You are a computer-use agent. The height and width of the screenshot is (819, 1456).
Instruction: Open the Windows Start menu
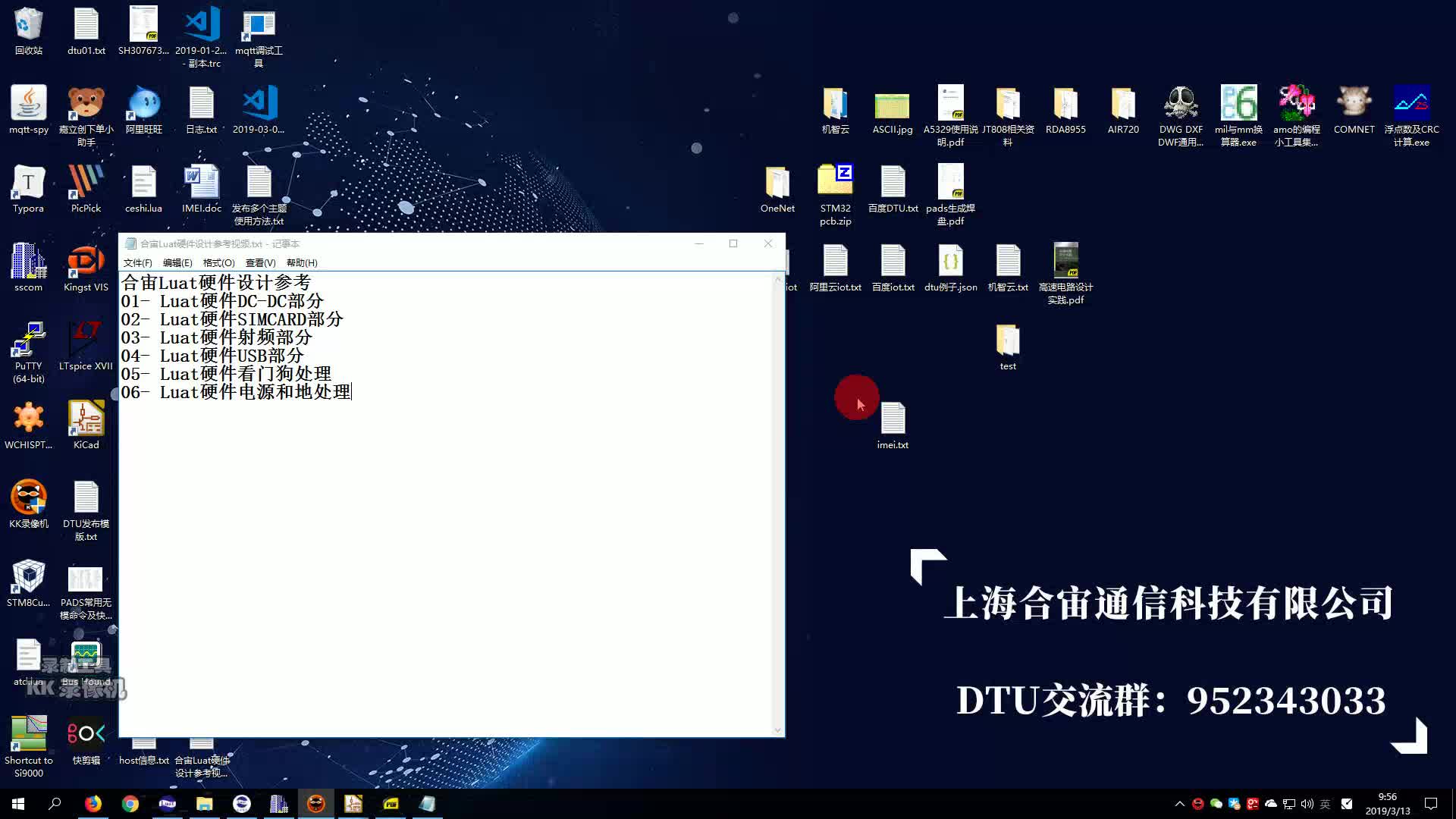18,804
